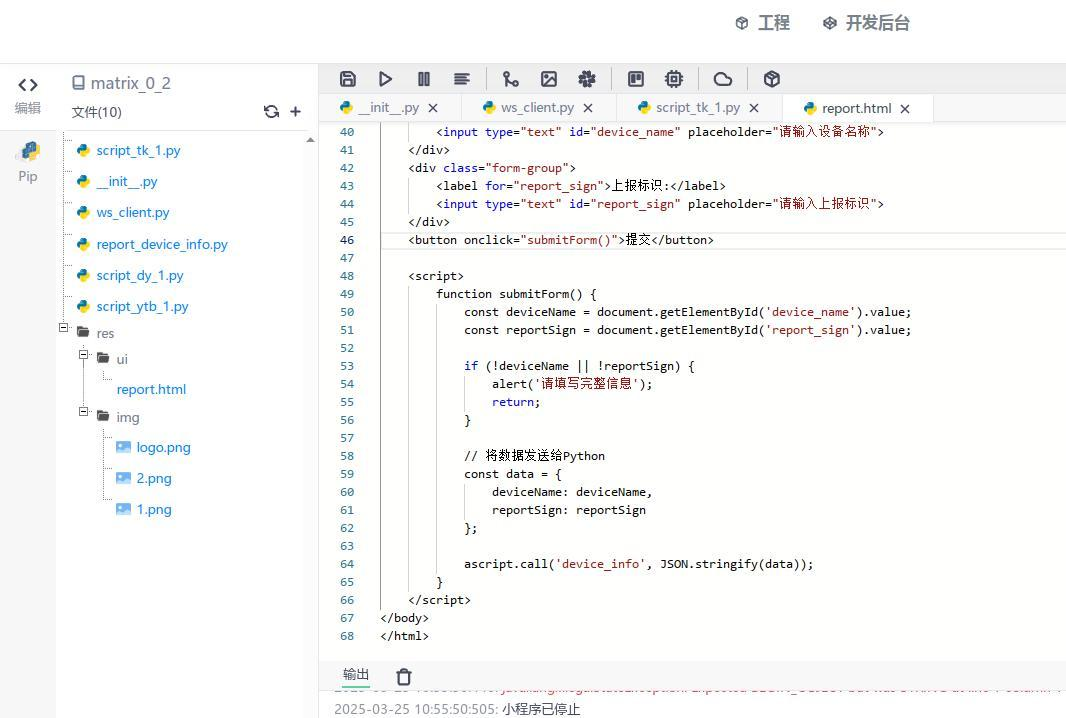Click the picture icon in the toolbar

(549, 79)
